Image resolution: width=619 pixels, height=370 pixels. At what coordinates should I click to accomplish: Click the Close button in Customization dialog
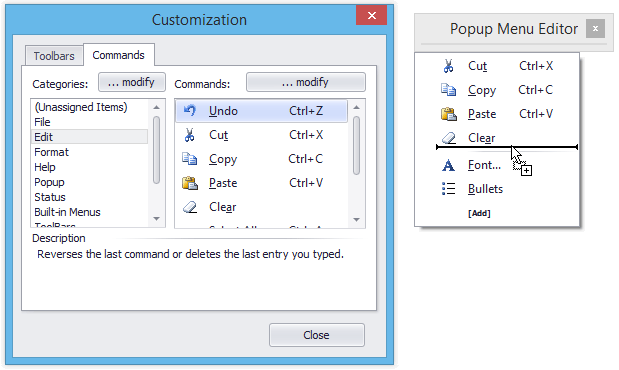click(317, 335)
